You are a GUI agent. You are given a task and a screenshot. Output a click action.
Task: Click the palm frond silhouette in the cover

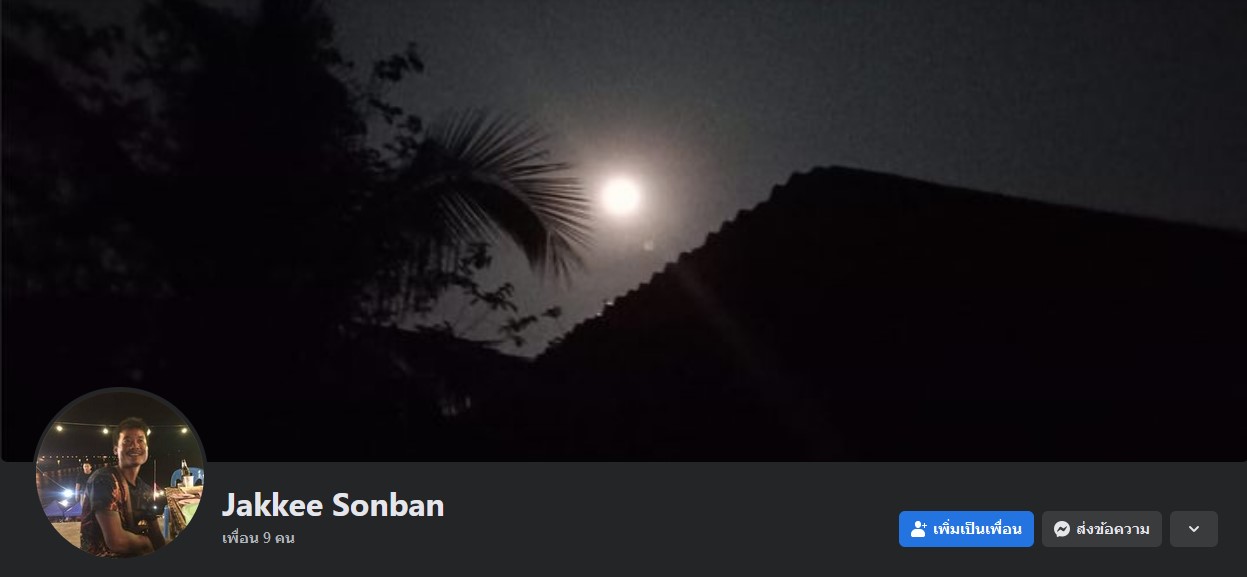pyautogui.click(x=500, y=185)
